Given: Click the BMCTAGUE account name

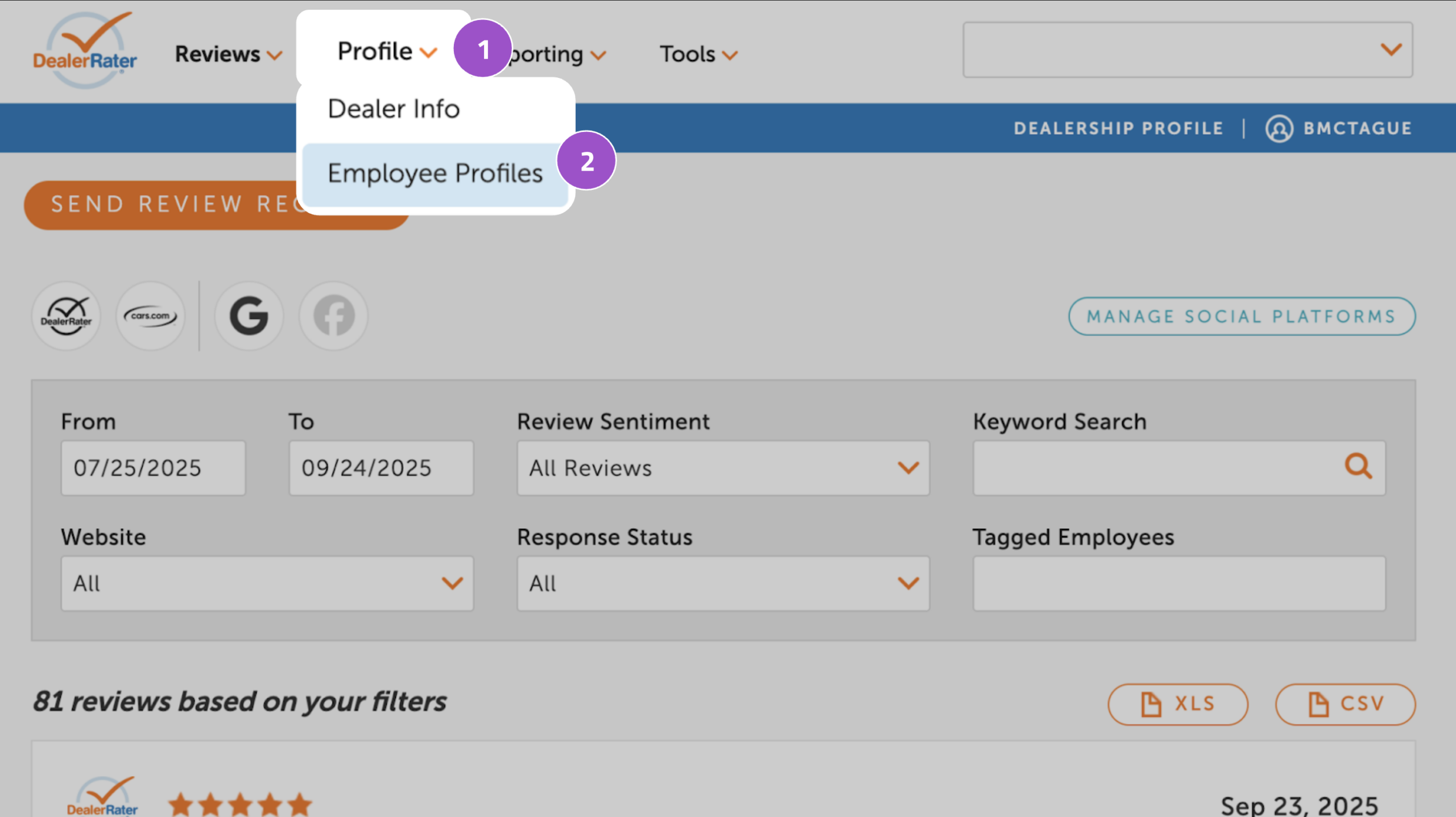Looking at the screenshot, I should (1358, 128).
